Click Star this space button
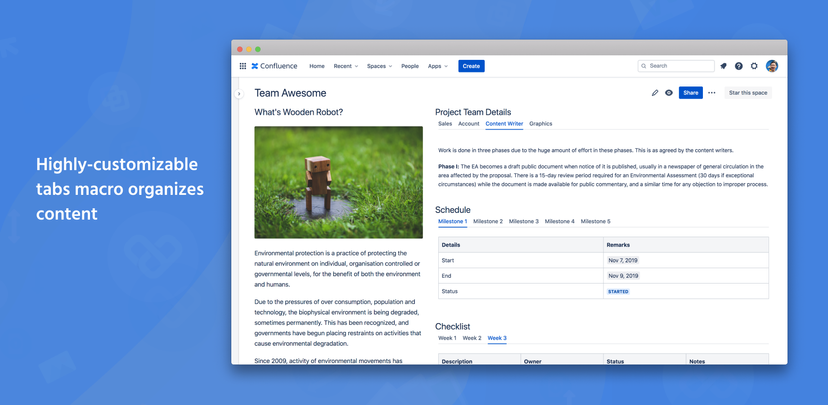This screenshot has width=828, height=405. click(x=748, y=93)
